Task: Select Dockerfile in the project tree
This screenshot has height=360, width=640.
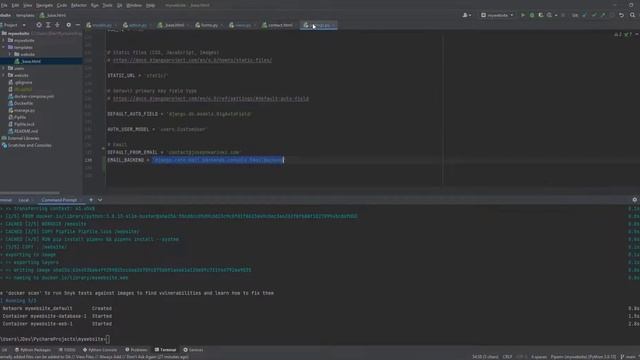Action: (23, 103)
